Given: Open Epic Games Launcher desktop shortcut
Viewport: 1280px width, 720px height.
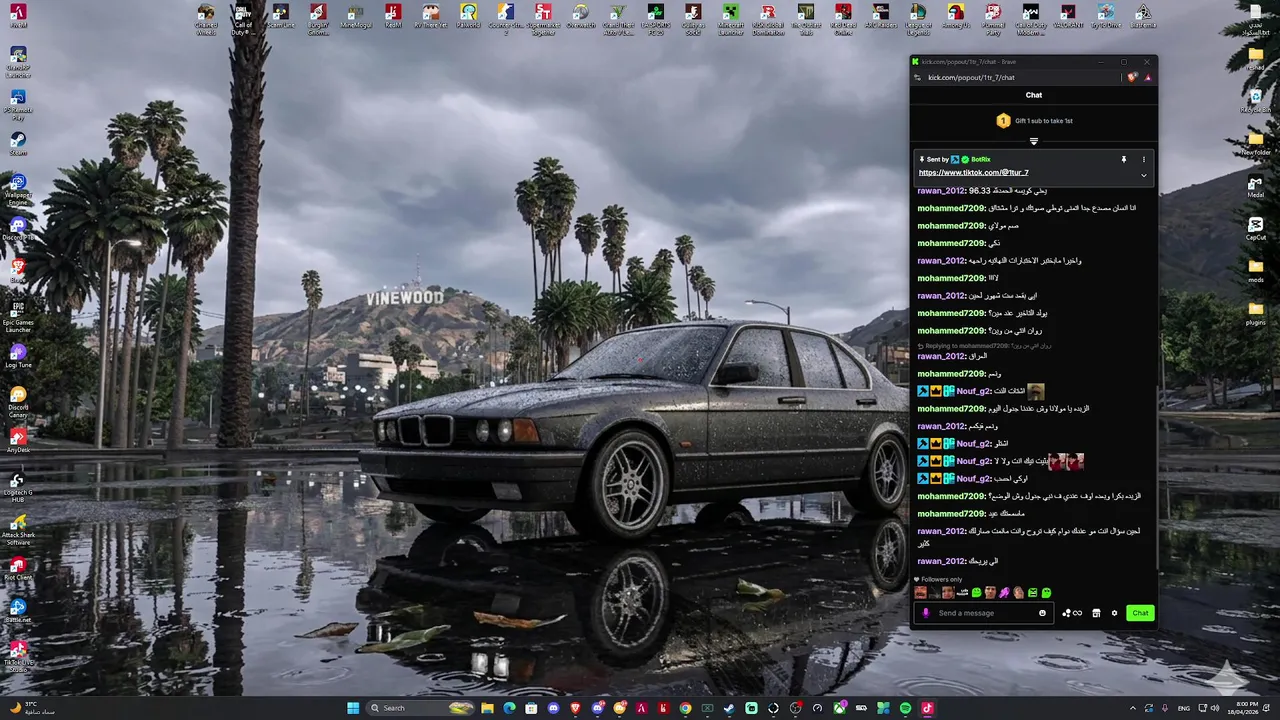Looking at the screenshot, I should pos(18,315).
